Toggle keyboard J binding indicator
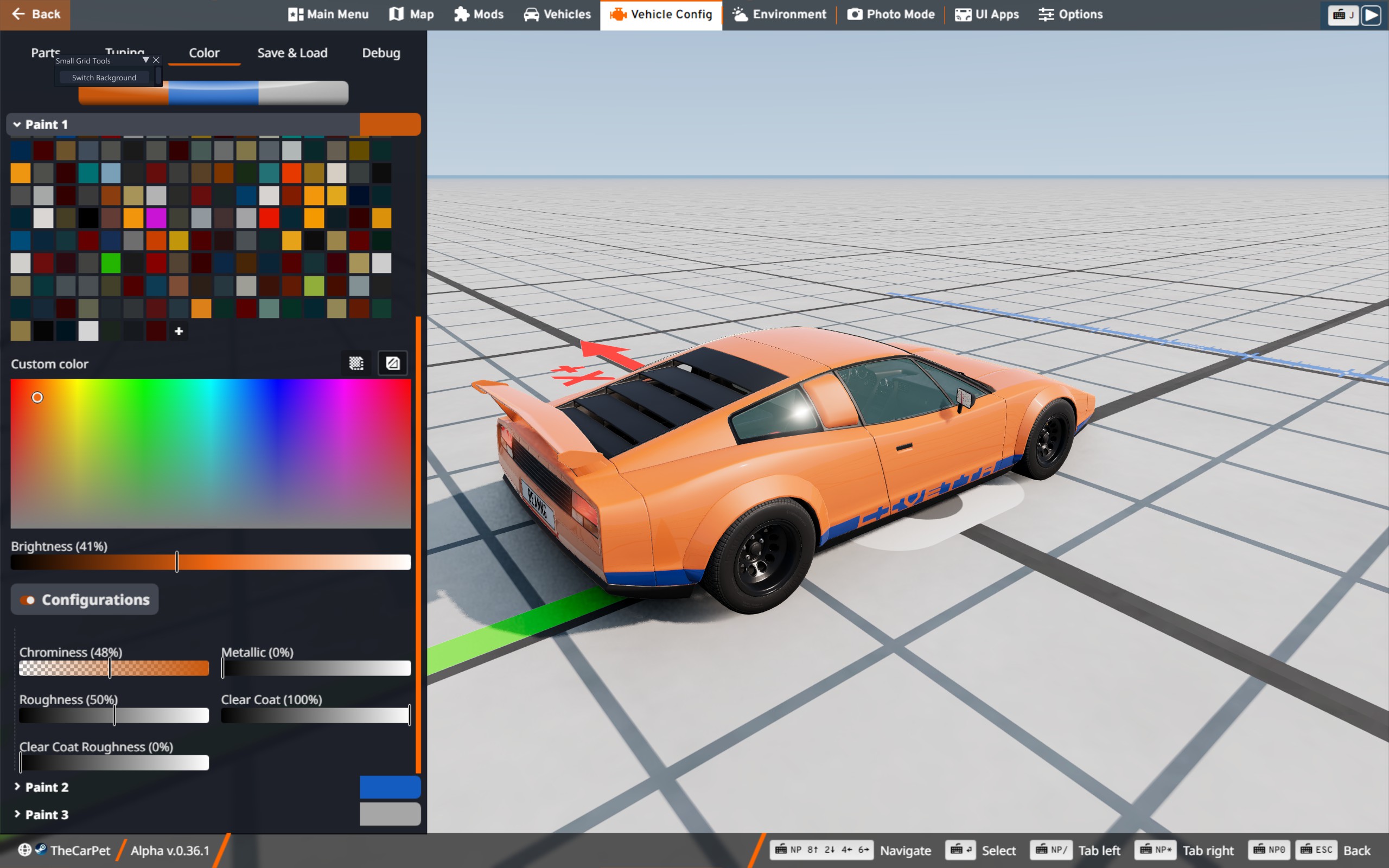Viewport: 1389px width, 868px height. (1342, 15)
